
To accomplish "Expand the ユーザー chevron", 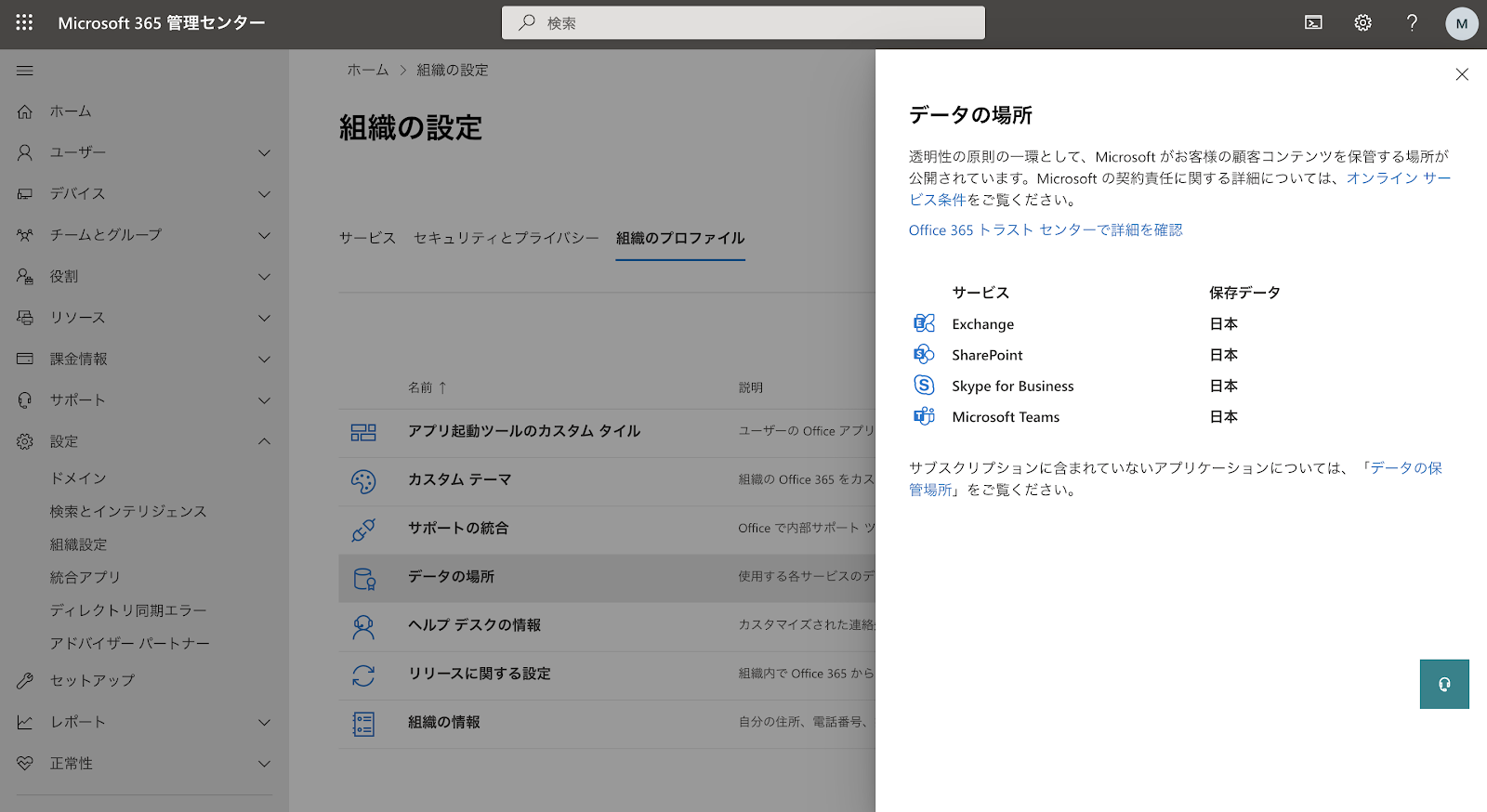I will (x=265, y=152).
